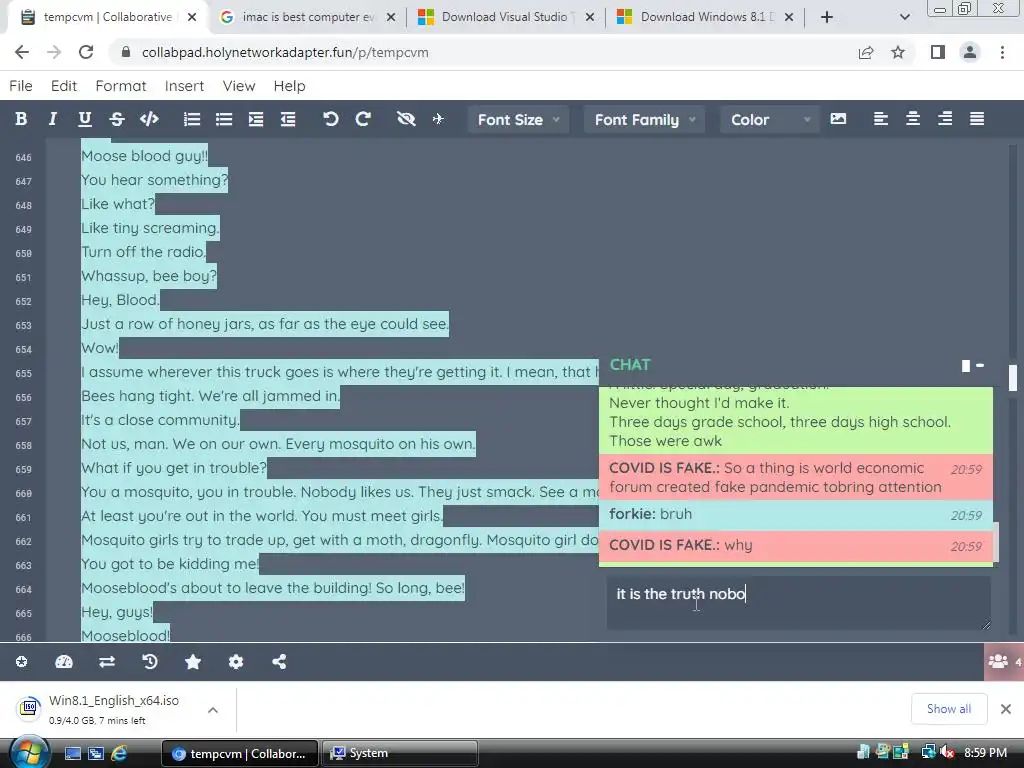Open the Chrome profile menu
This screenshot has height=768, width=1024.
click(970, 52)
